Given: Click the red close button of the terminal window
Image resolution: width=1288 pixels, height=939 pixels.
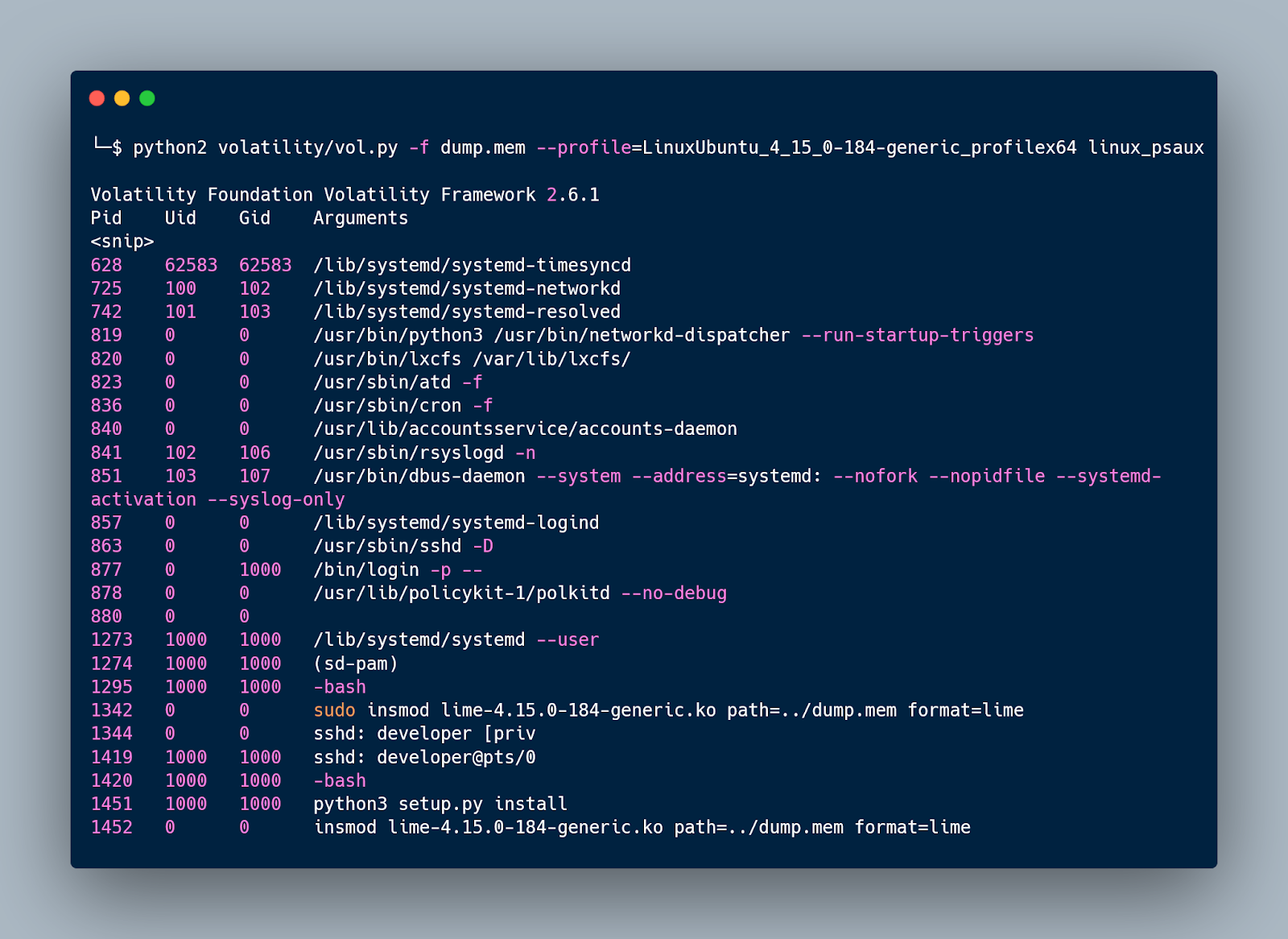Looking at the screenshot, I should pyautogui.click(x=97, y=98).
